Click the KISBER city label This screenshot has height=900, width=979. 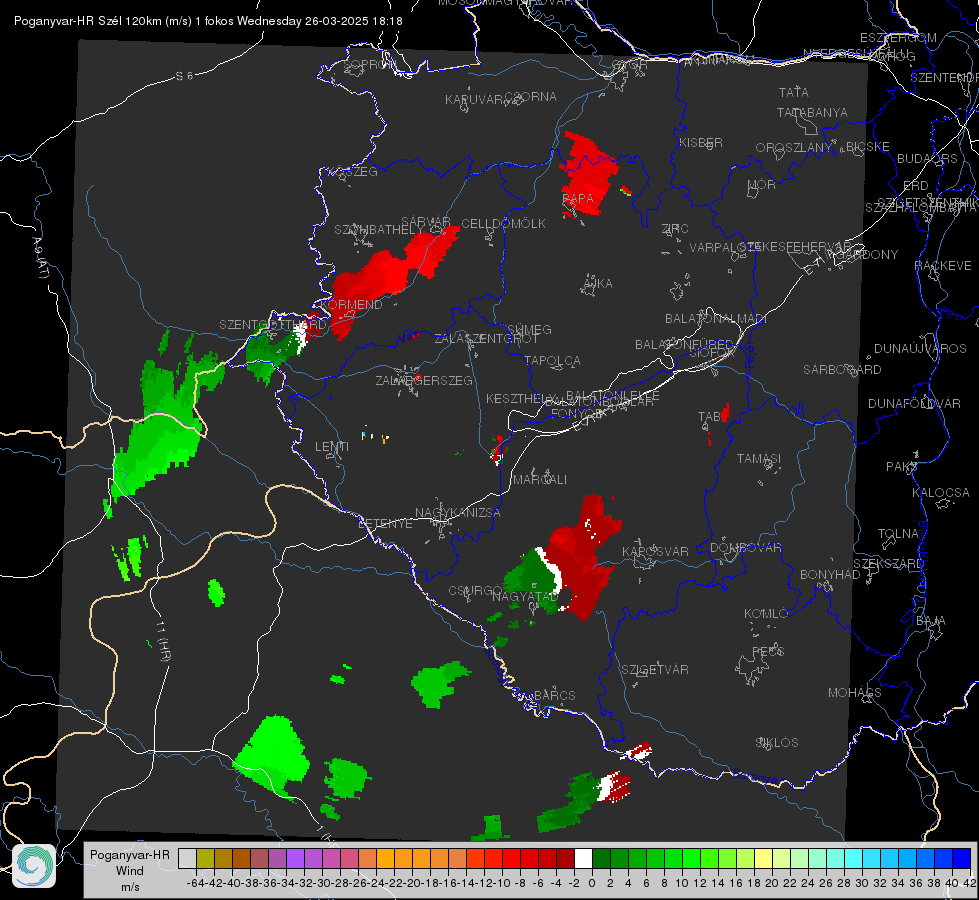701,143
